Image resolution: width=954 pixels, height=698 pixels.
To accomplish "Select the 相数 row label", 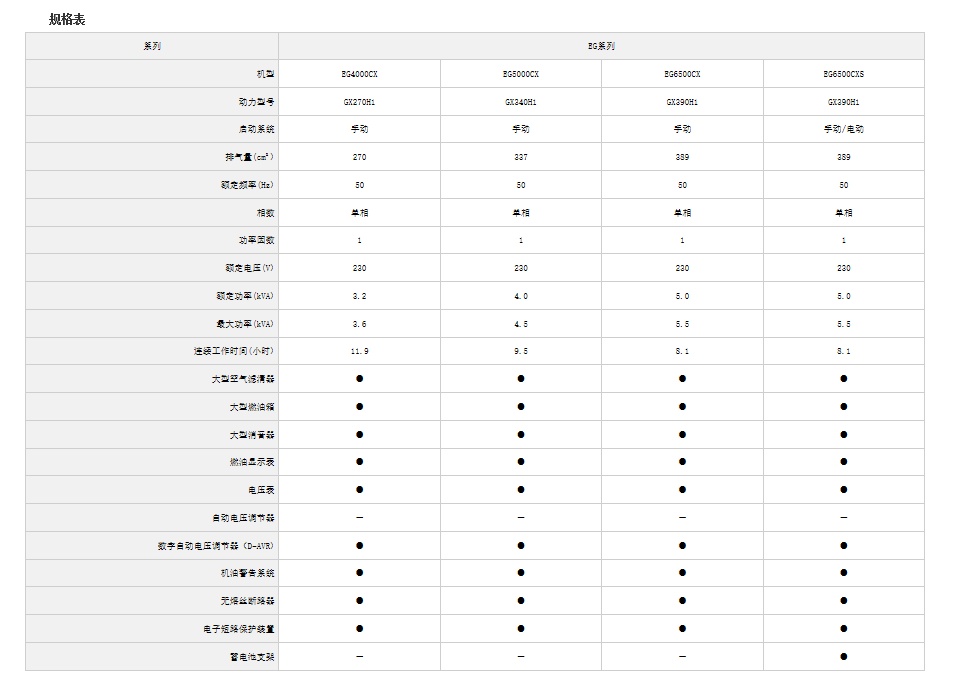I will pos(265,213).
